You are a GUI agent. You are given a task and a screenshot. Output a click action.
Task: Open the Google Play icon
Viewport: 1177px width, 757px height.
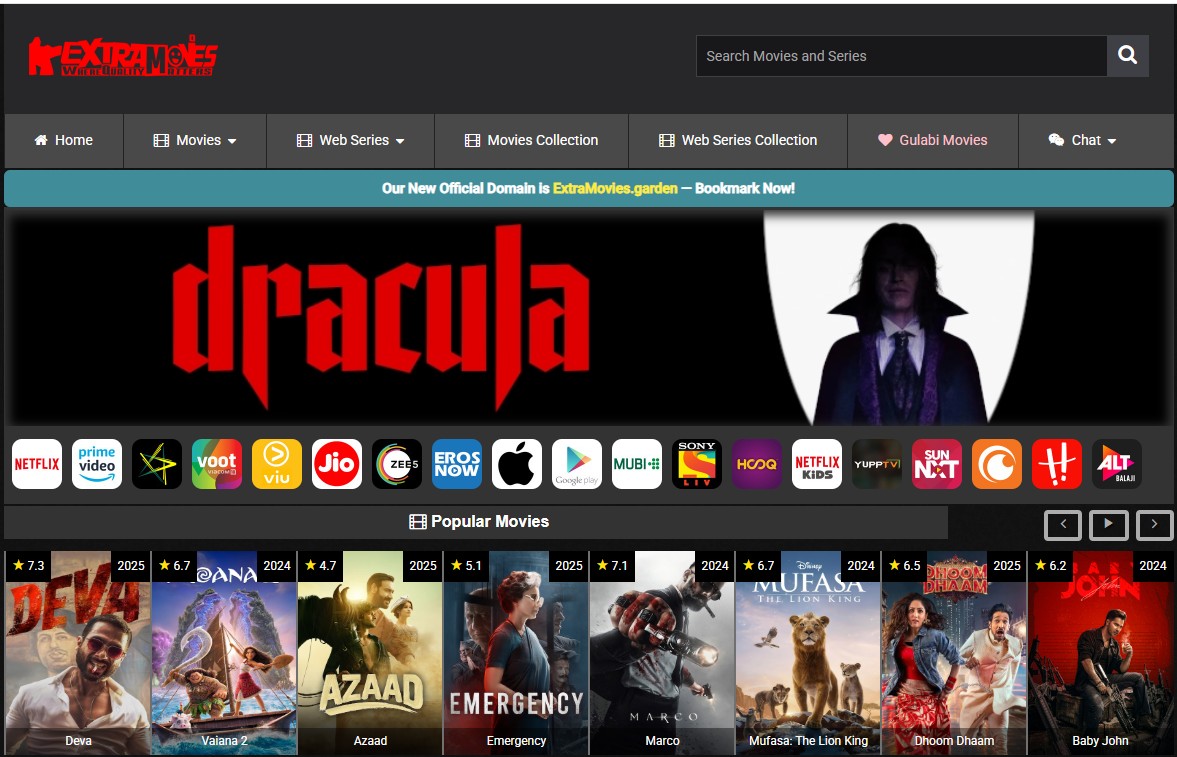(x=577, y=464)
